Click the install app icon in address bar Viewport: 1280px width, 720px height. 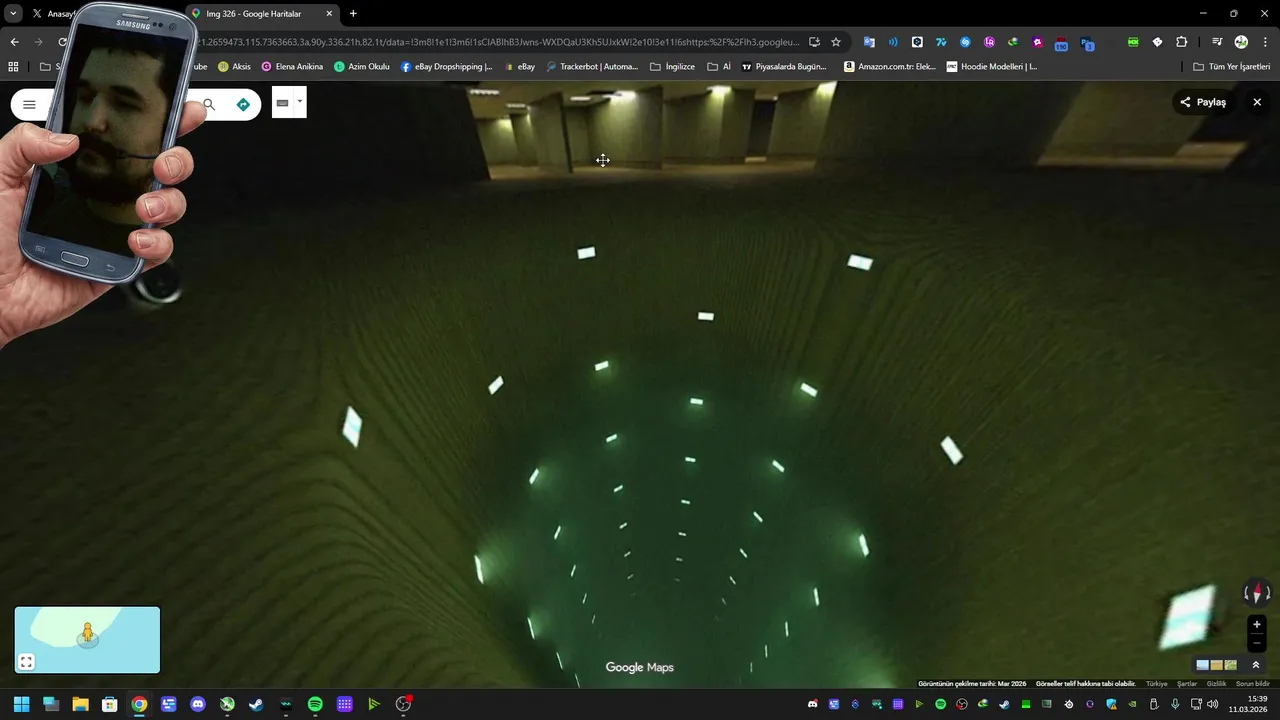coord(814,42)
